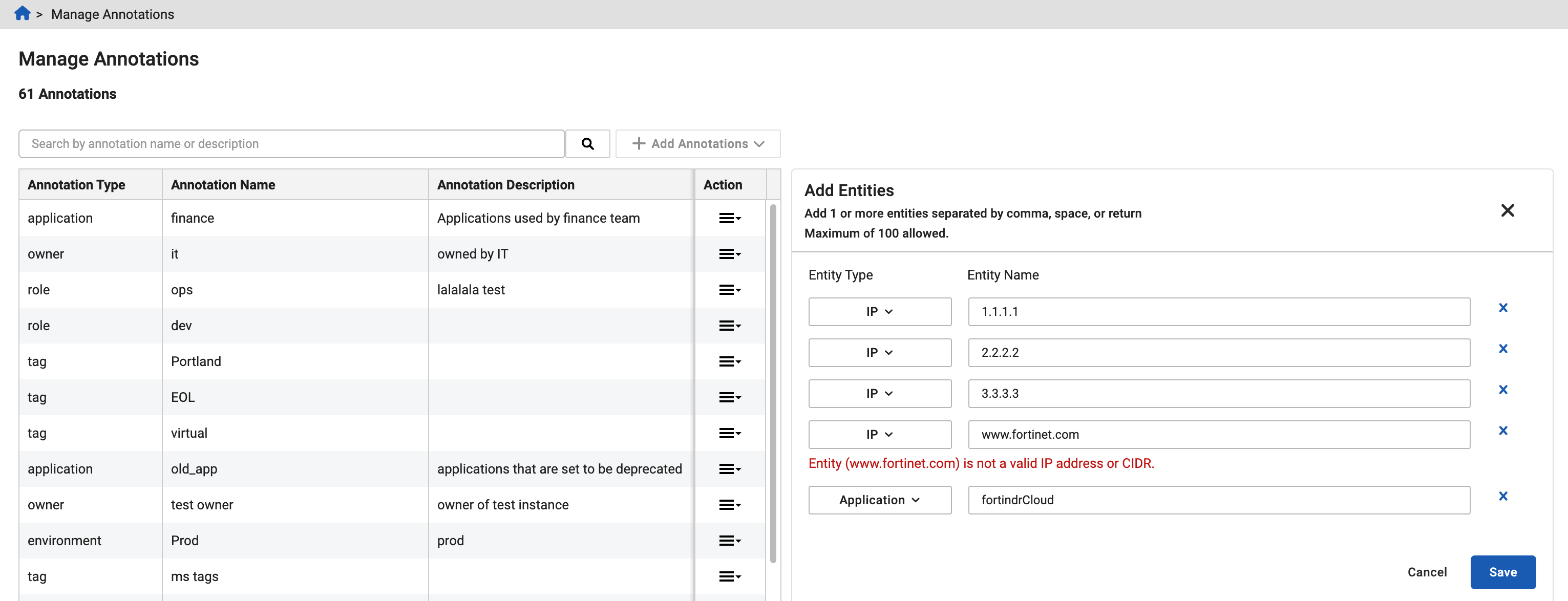Expand the Add Annotations dropdown

coord(697,143)
